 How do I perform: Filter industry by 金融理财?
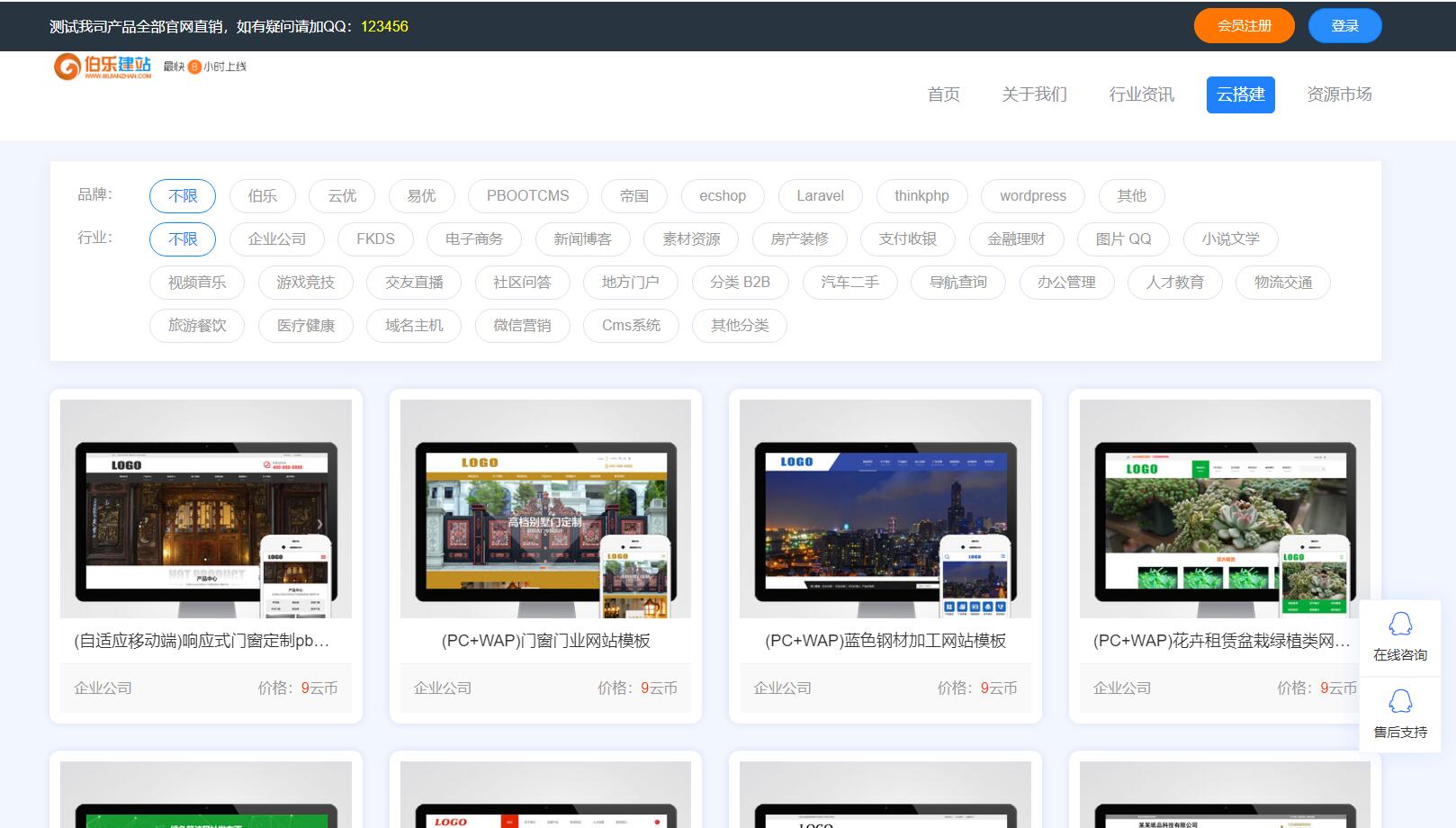pyautogui.click(x=1016, y=238)
